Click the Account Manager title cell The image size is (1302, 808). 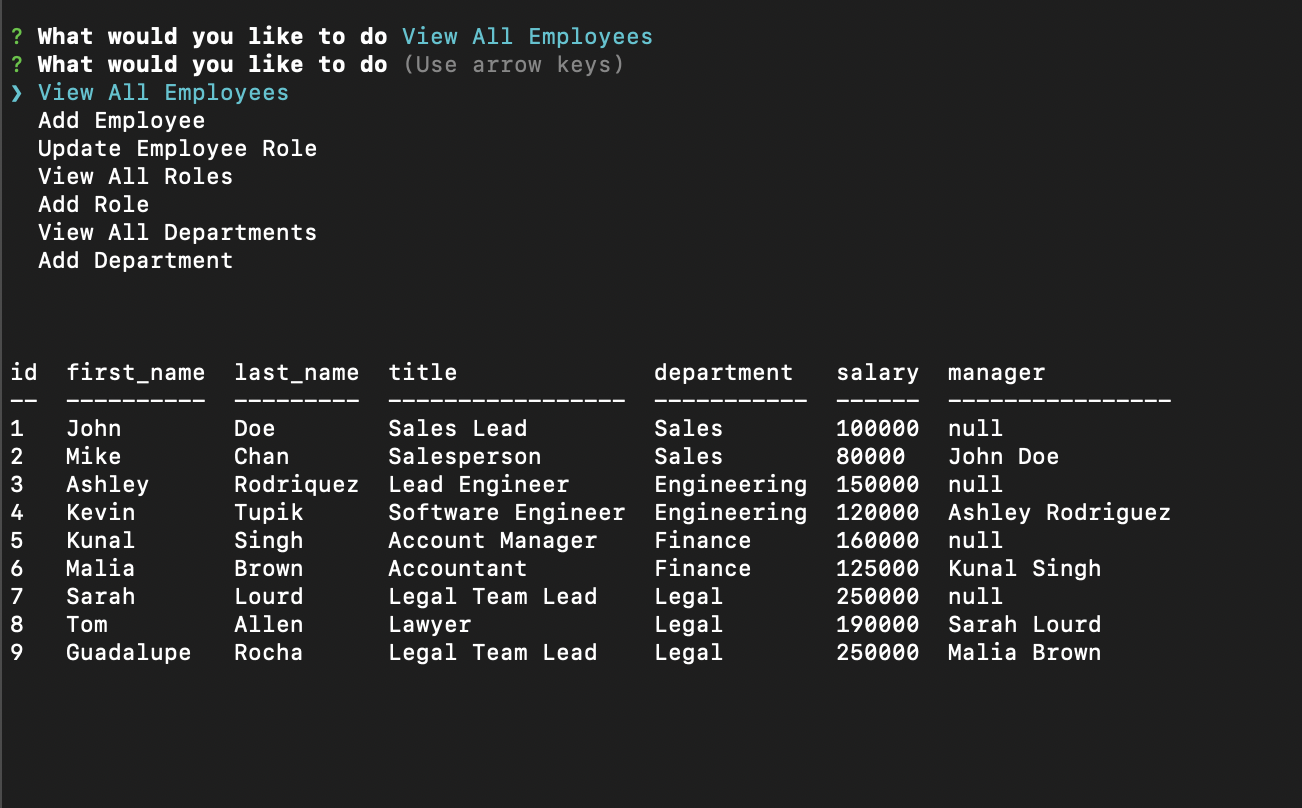click(x=492, y=541)
